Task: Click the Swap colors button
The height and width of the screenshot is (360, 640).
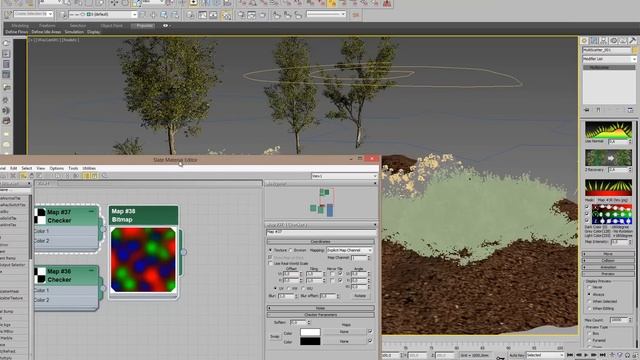Action: coord(274,337)
